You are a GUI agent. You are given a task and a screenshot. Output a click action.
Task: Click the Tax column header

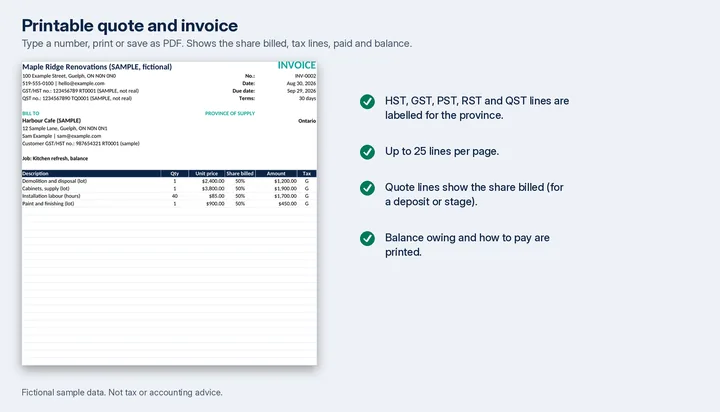307,174
